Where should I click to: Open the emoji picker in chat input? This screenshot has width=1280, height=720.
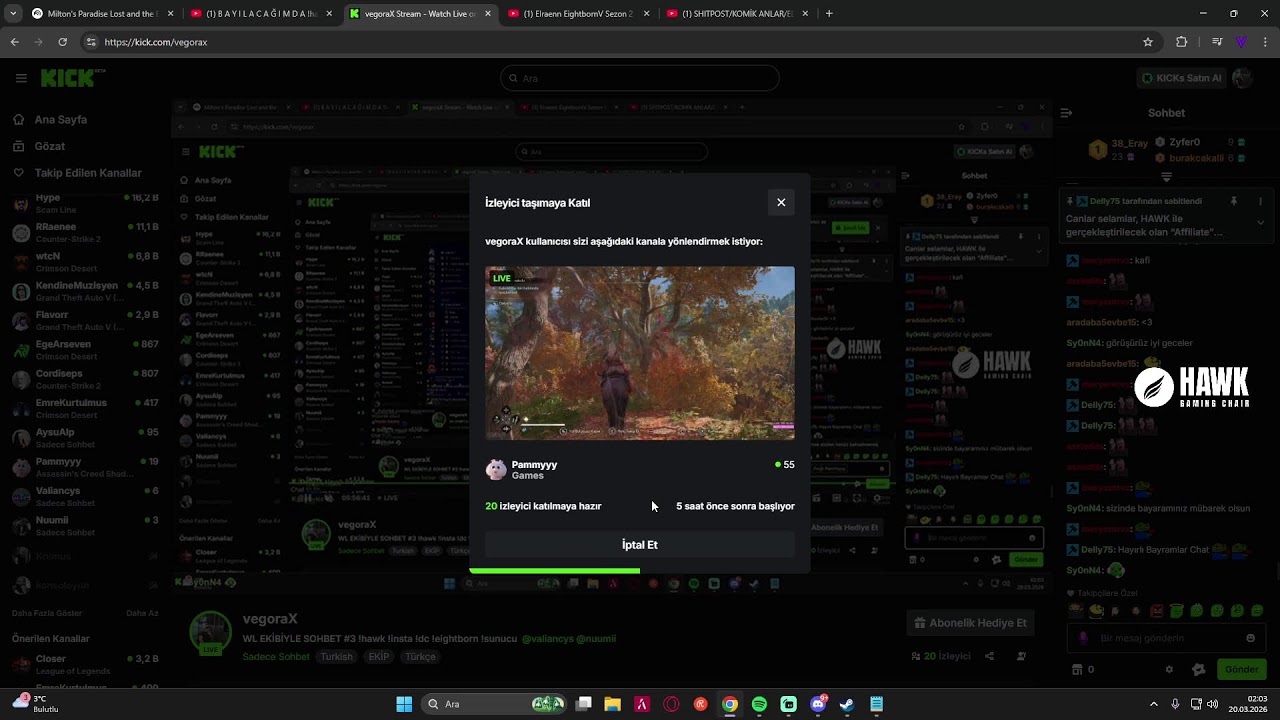[x=1250, y=638]
